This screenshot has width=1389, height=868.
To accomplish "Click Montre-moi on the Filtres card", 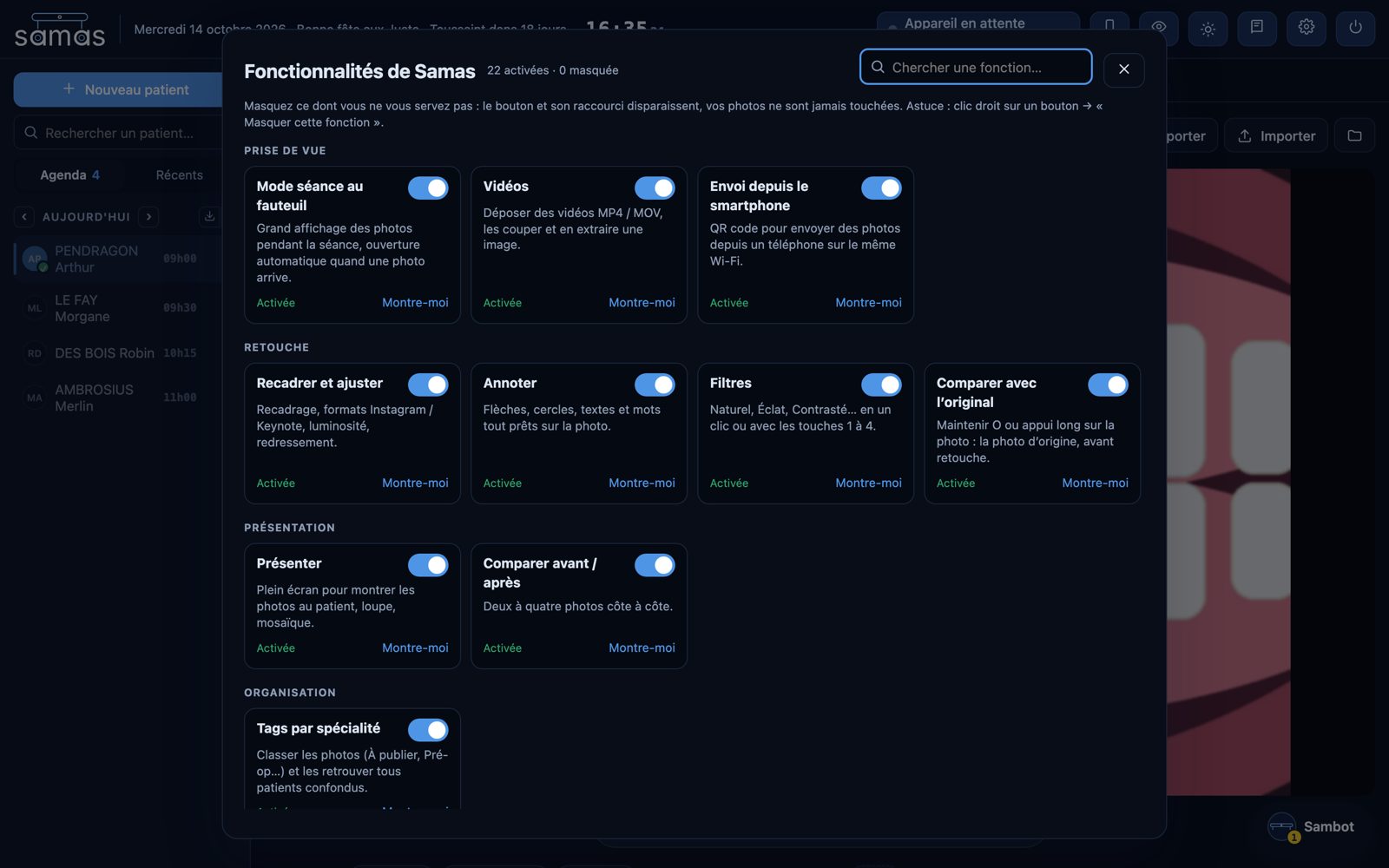I will click(868, 483).
